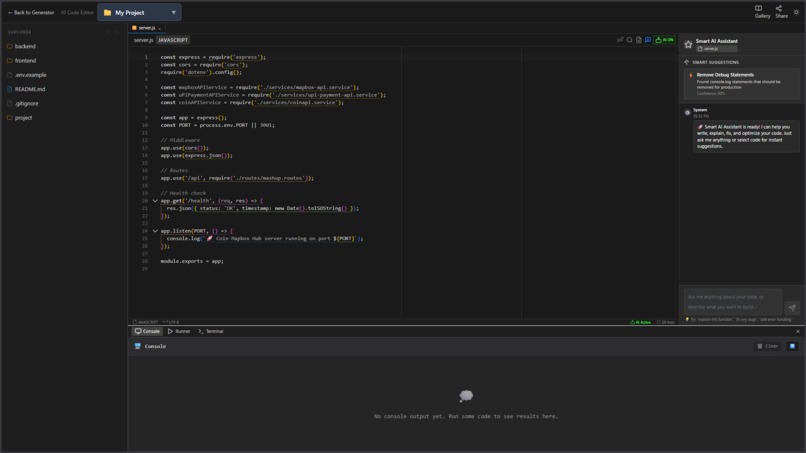Switch to the Terminal tab
The image size is (806, 453).
click(211, 332)
